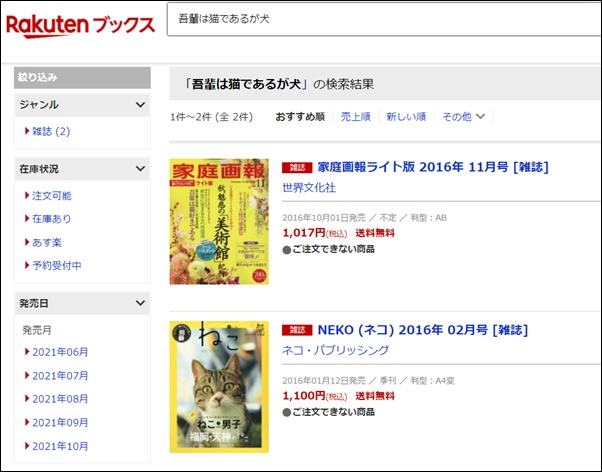This screenshot has width=602, height=472.
Task: Open the その他 sort dropdown
Action: [463, 117]
